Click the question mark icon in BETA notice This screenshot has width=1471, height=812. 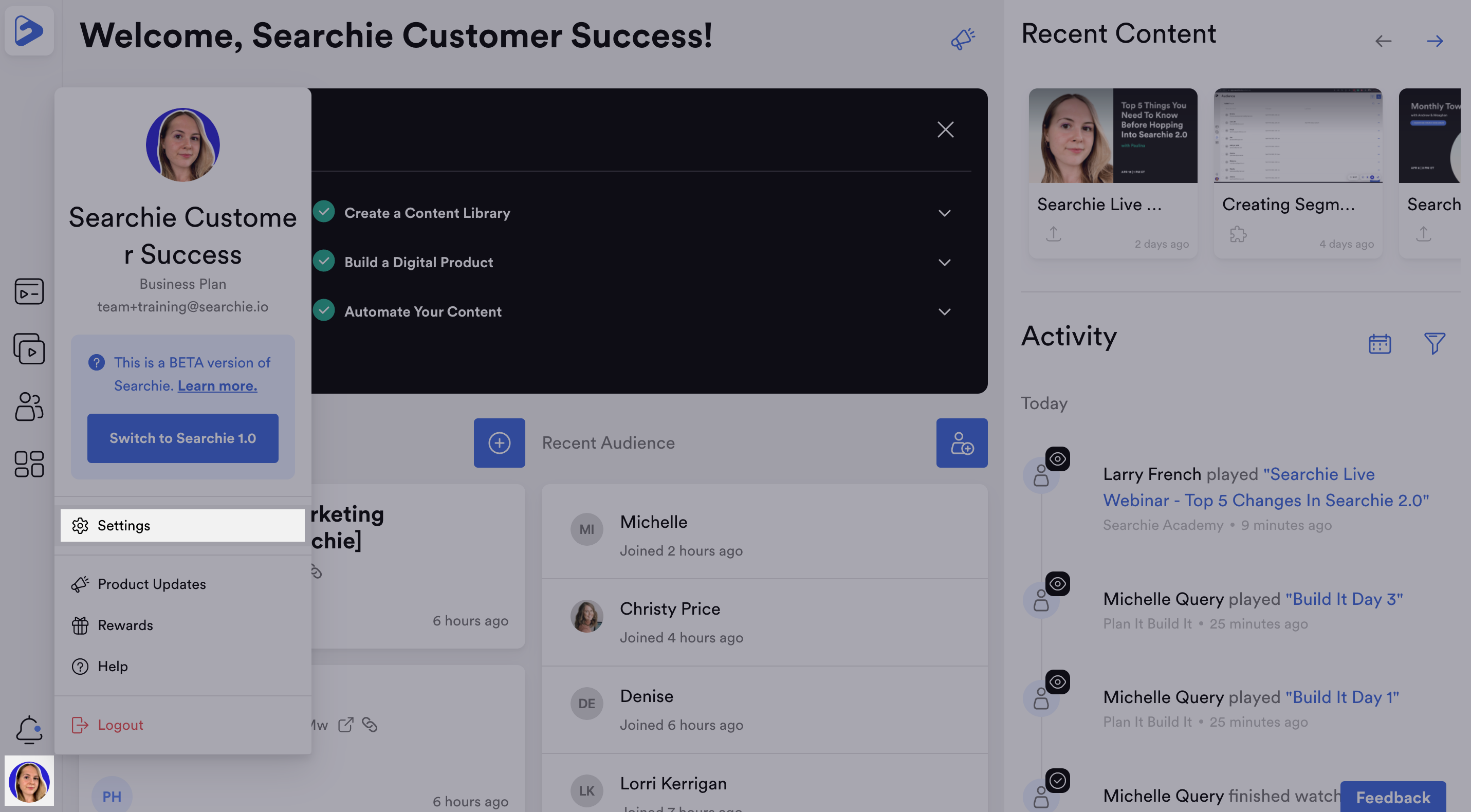pos(97,363)
